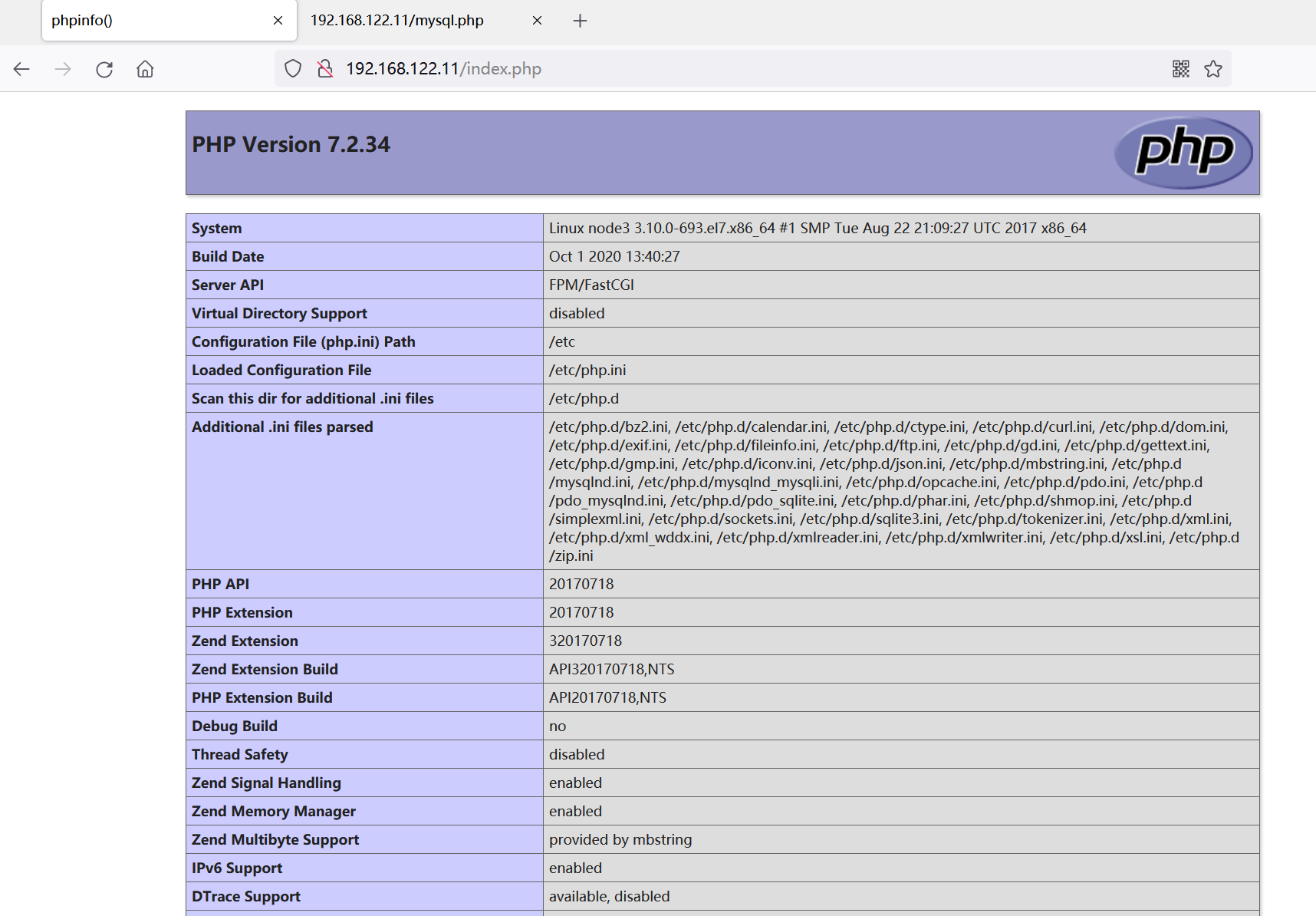
Task: Go back to the previous page
Action: tap(21, 69)
